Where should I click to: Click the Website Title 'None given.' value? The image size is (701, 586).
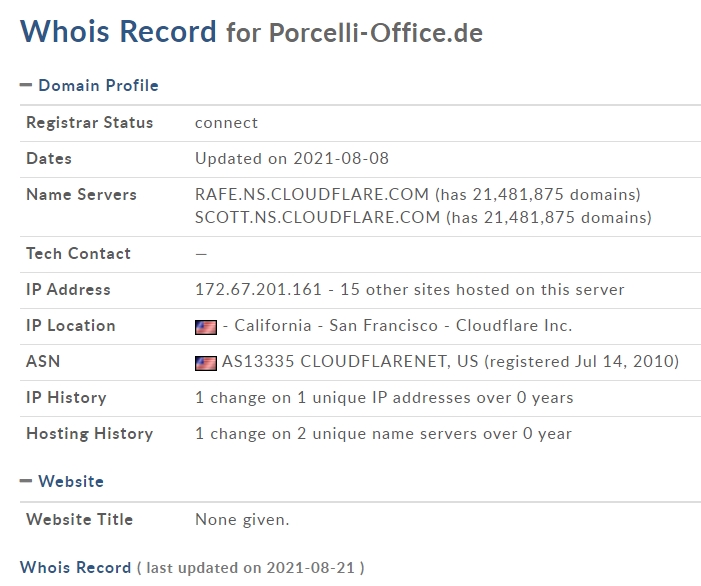click(242, 520)
